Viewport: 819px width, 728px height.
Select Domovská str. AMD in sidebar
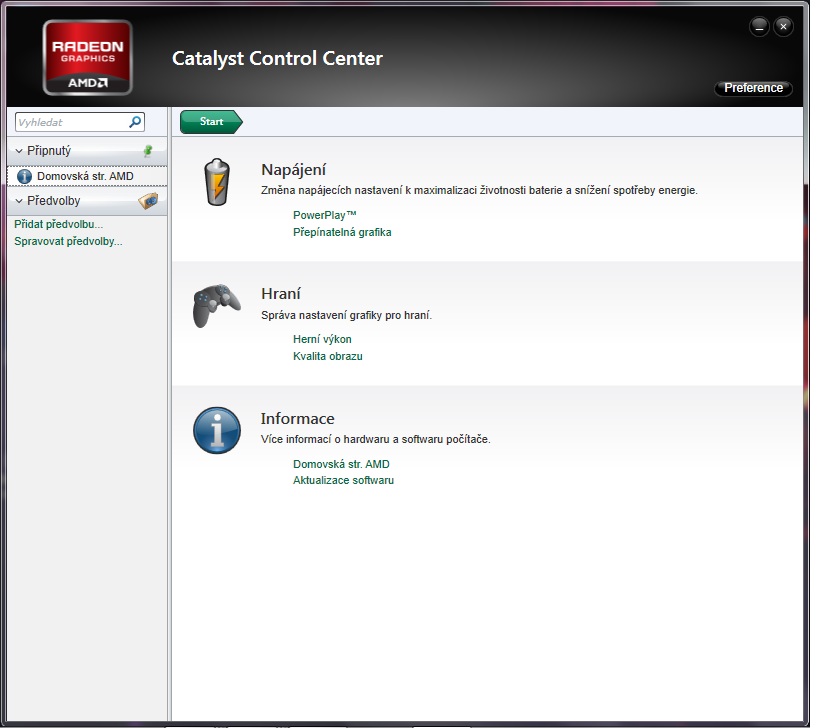click(85, 176)
